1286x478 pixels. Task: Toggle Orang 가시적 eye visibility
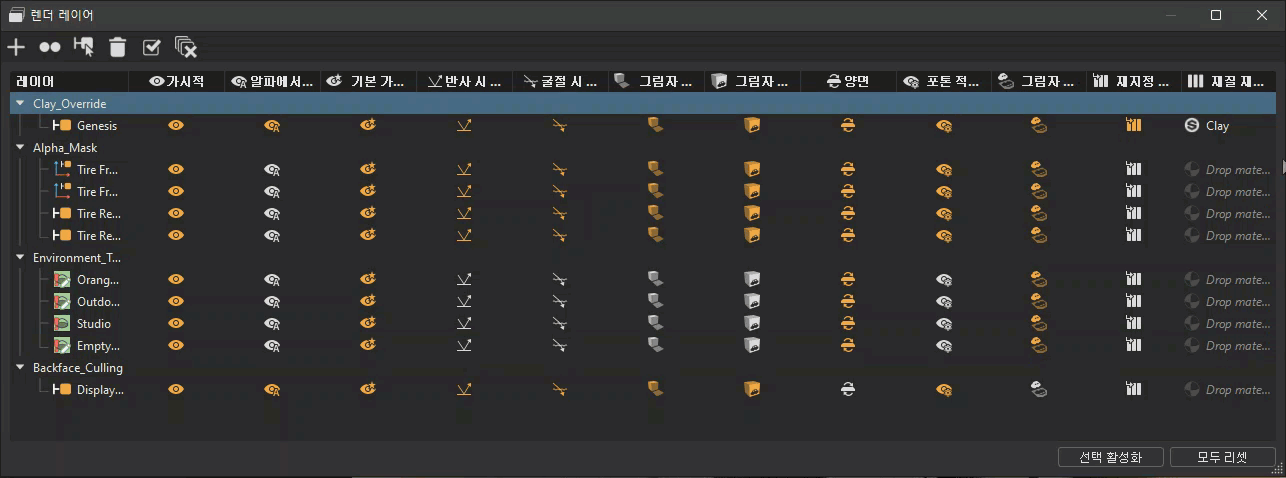176,280
